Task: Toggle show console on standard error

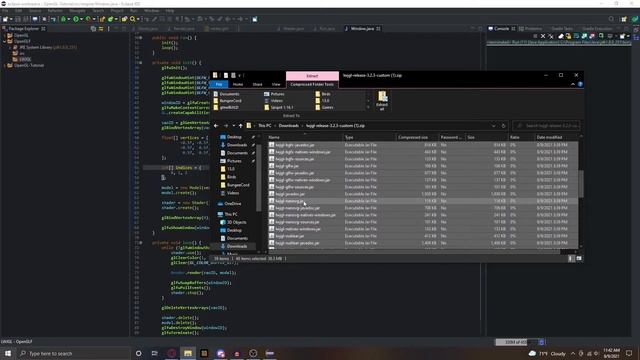Action: click(592, 36)
